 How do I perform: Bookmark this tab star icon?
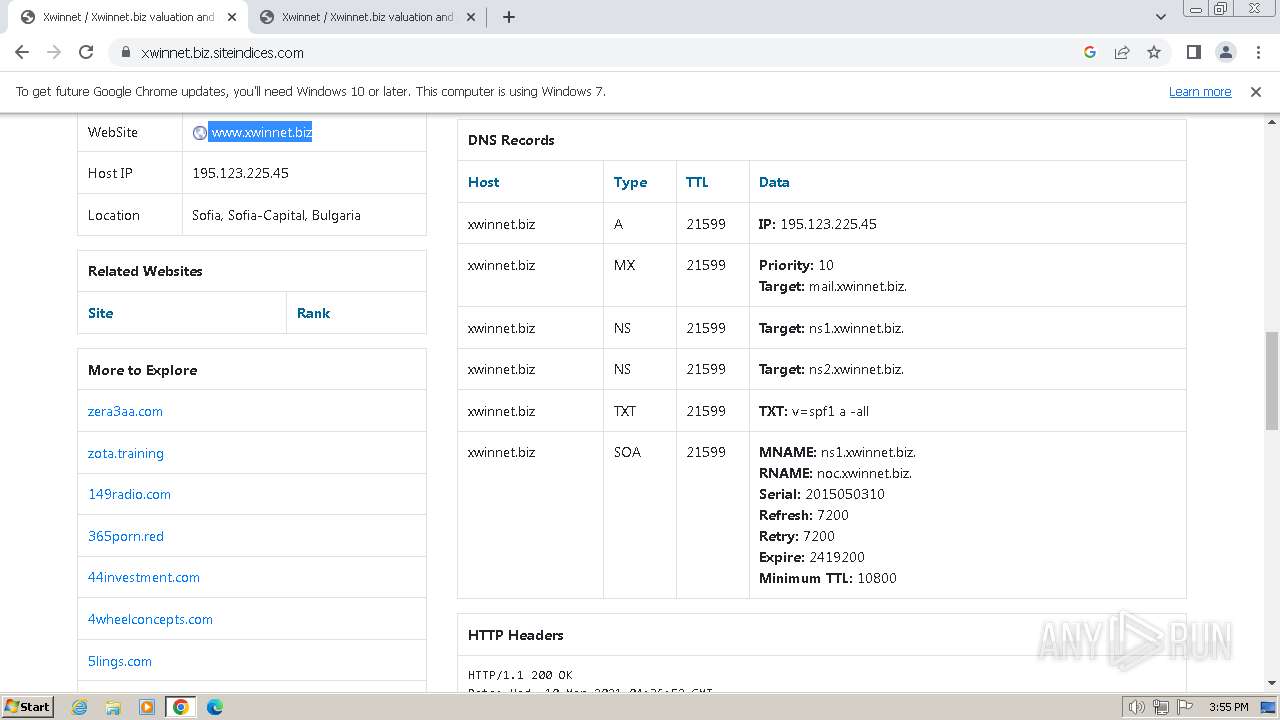(x=1154, y=52)
